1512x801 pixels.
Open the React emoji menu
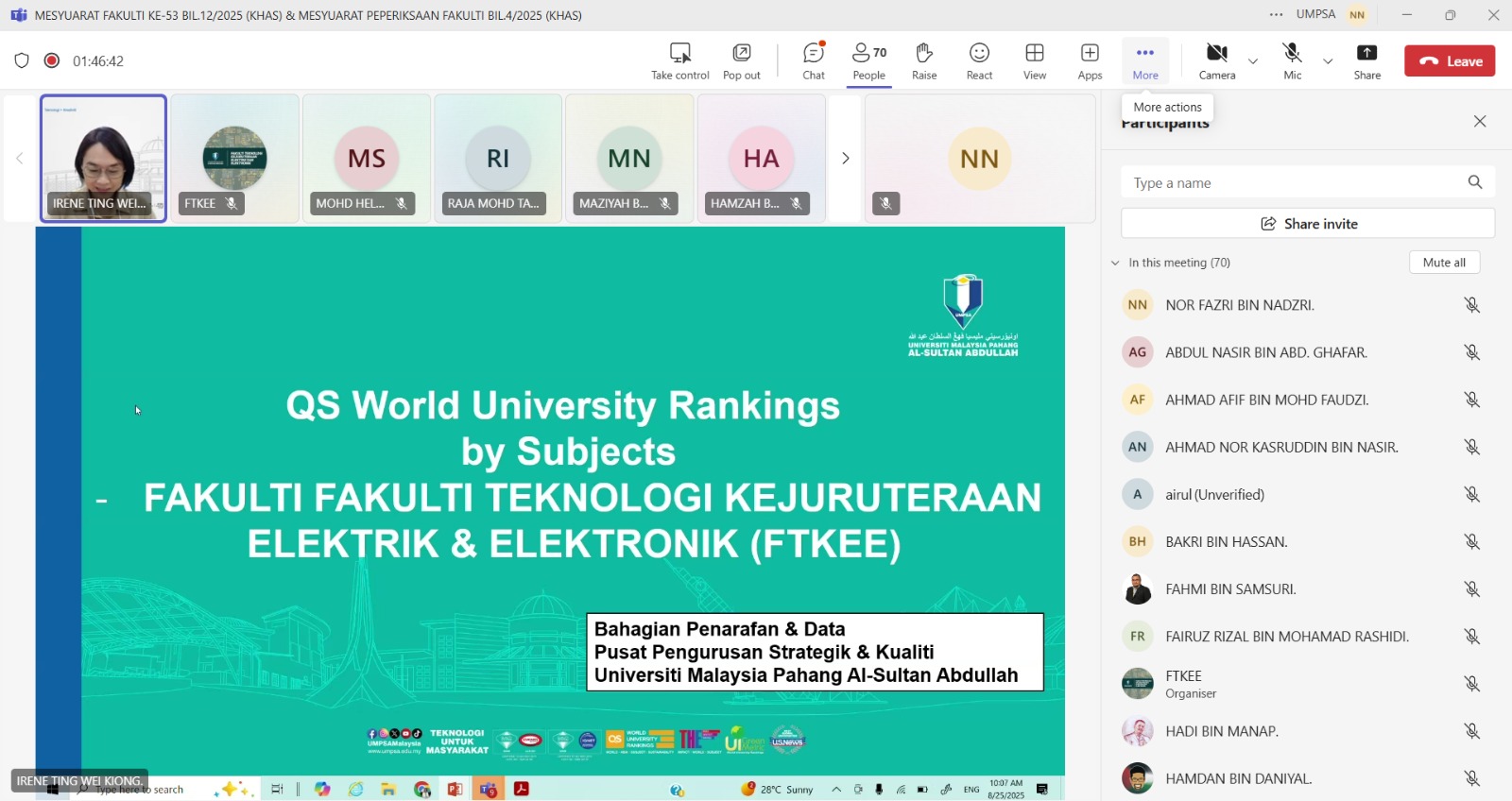tap(979, 61)
